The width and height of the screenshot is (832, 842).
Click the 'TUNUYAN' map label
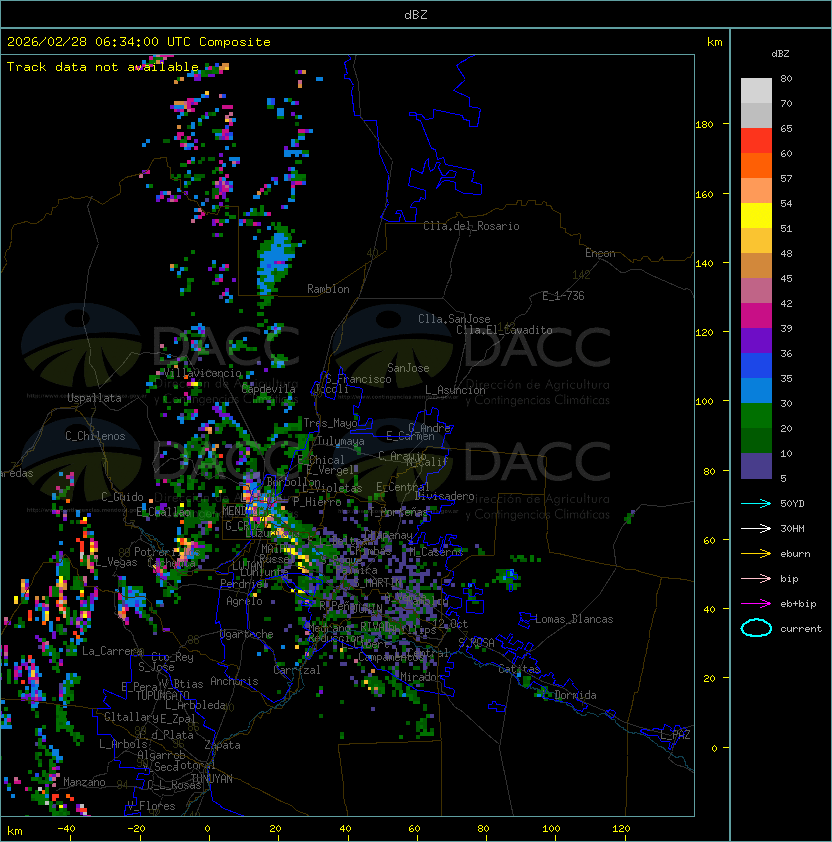[x=212, y=779]
